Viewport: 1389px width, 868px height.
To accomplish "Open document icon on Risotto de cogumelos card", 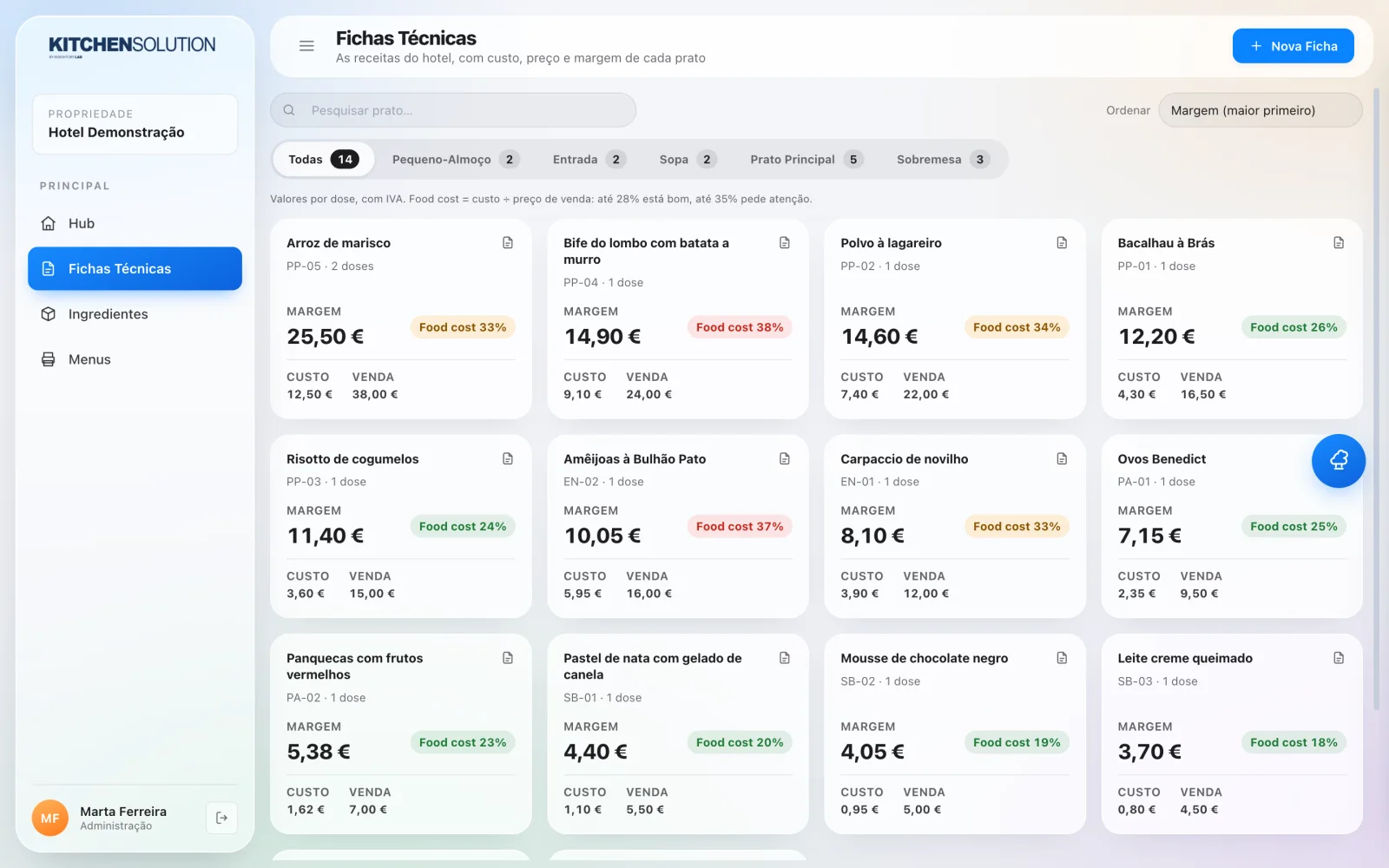I will tap(508, 458).
